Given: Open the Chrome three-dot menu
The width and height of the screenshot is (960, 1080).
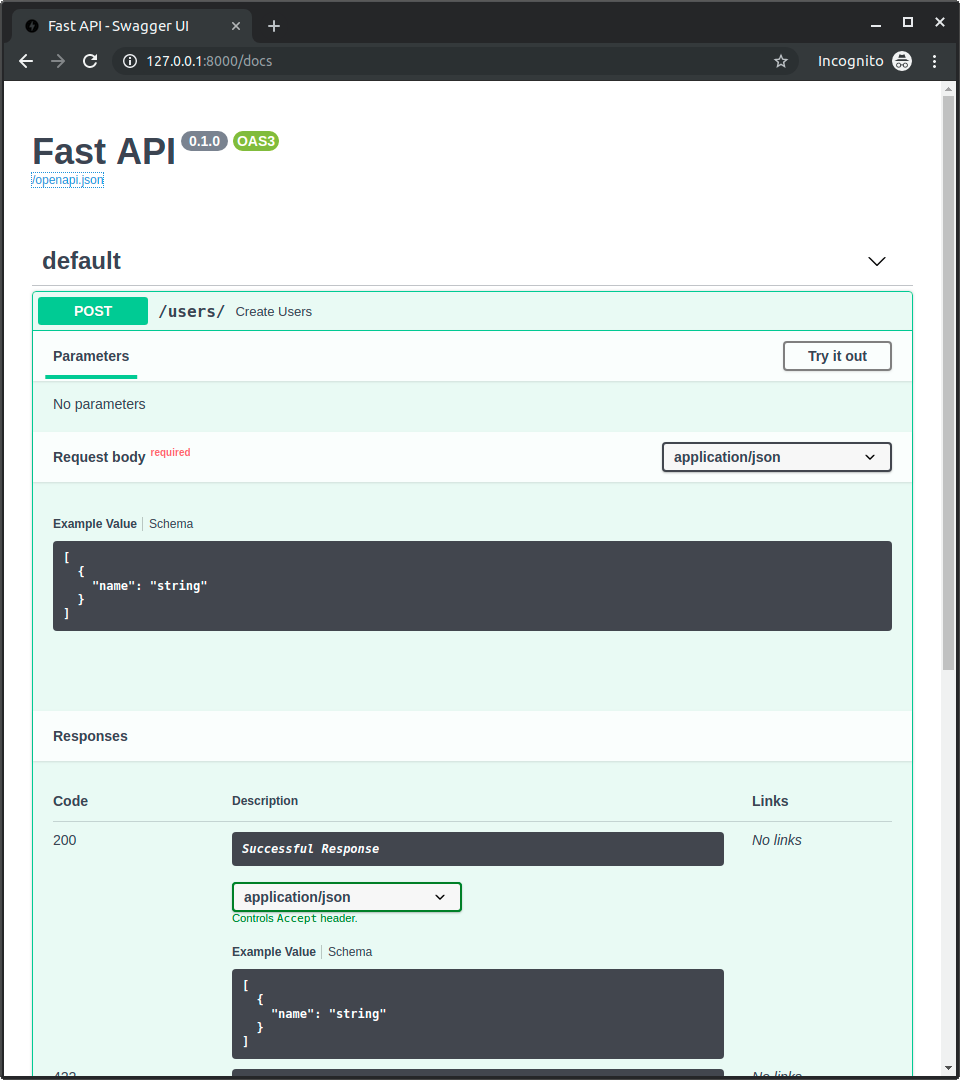Looking at the screenshot, I should tap(935, 61).
